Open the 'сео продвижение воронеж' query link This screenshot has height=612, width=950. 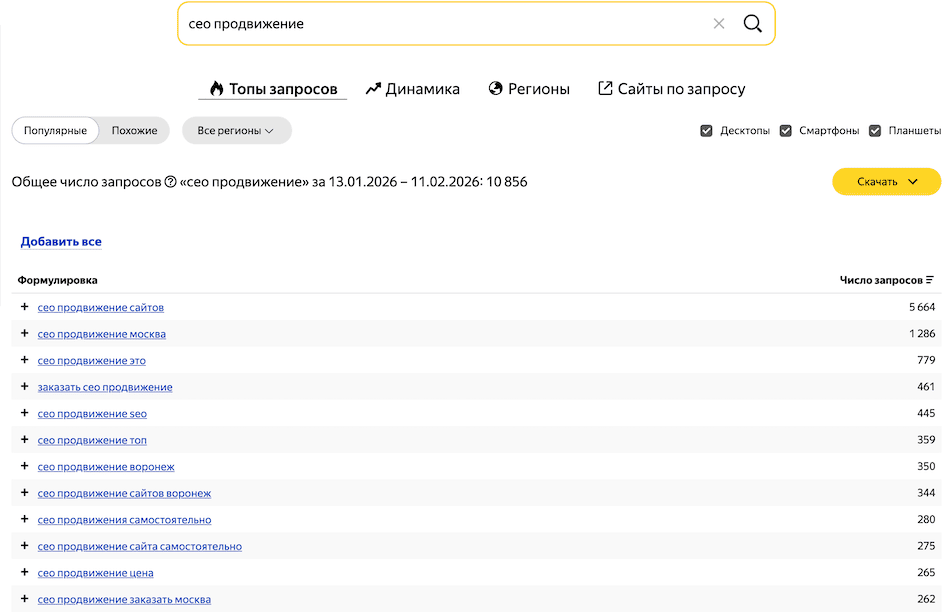coord(106,467)
